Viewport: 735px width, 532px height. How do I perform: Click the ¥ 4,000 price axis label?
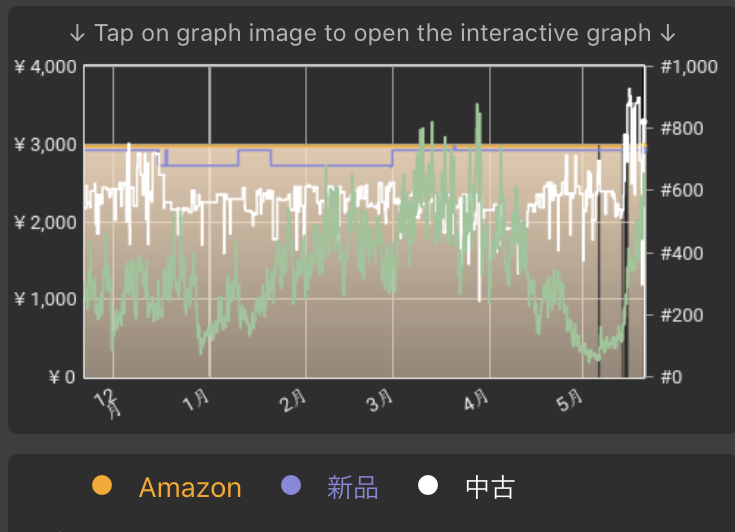point(46,67)
